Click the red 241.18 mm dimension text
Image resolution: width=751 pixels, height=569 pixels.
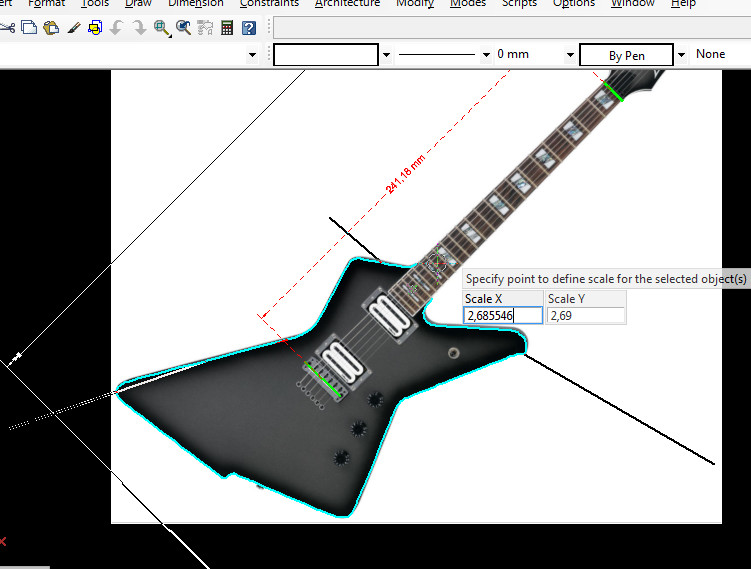[405, 174]
